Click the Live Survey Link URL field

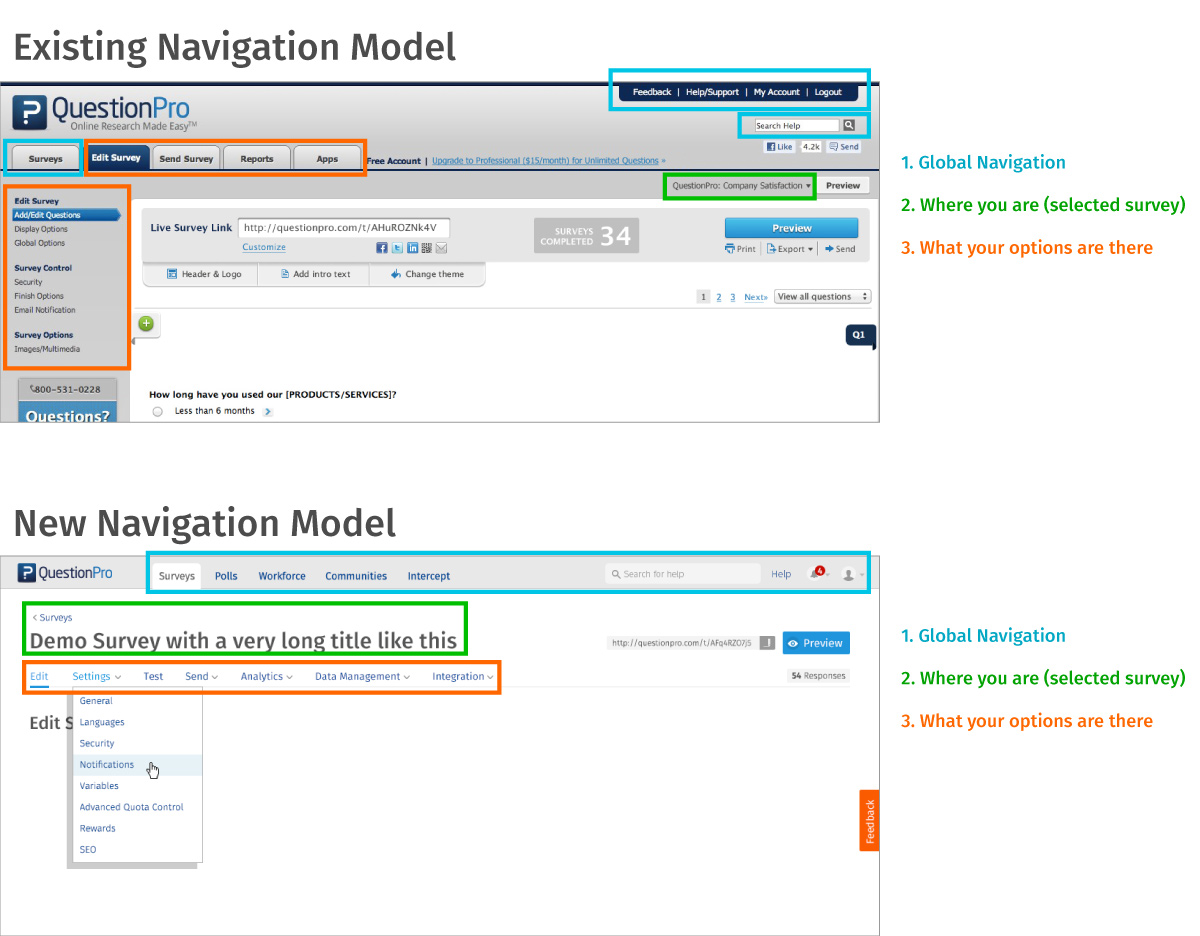[344, 227]
